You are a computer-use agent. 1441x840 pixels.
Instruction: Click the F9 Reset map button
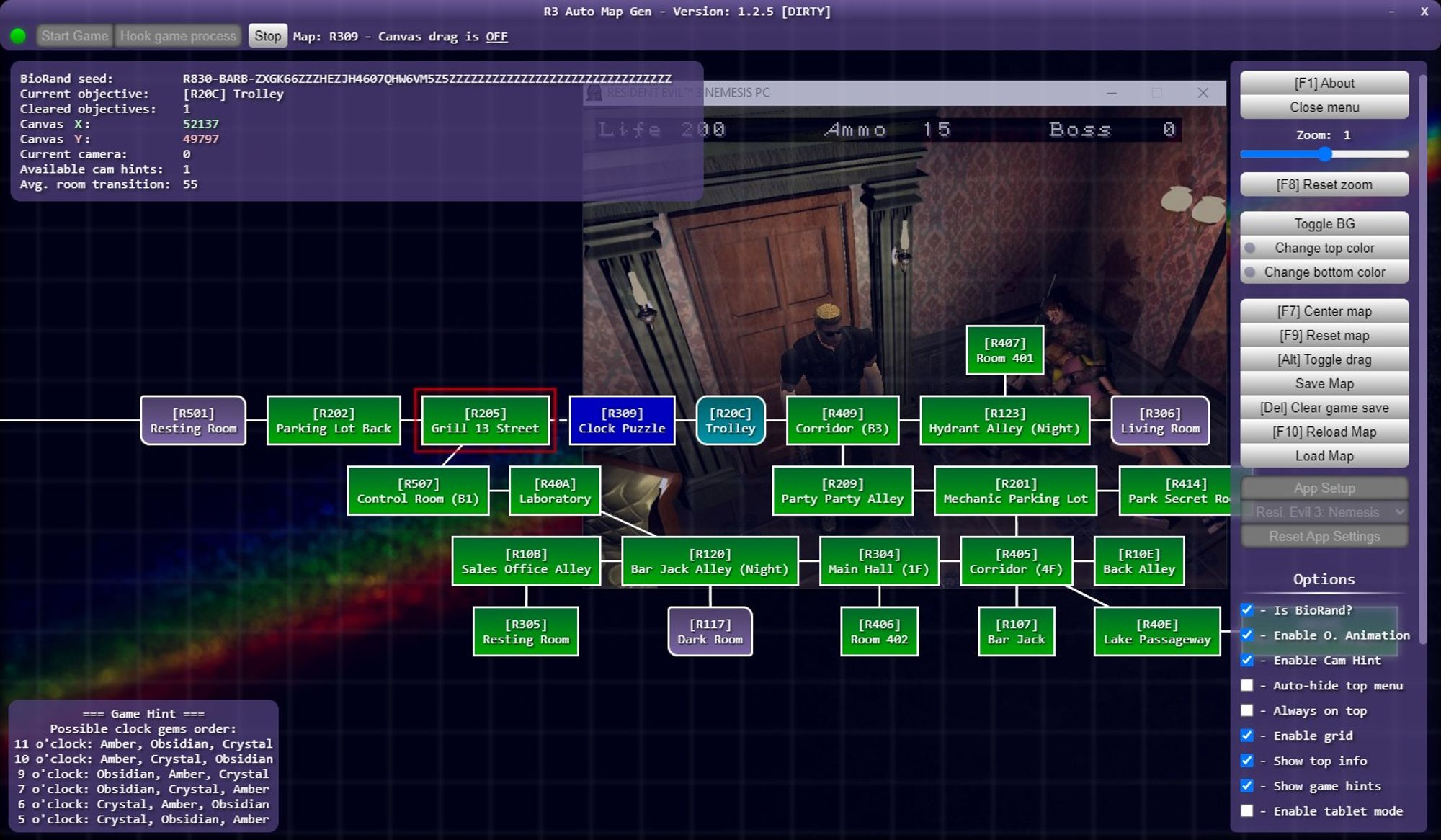(1324, 335)
